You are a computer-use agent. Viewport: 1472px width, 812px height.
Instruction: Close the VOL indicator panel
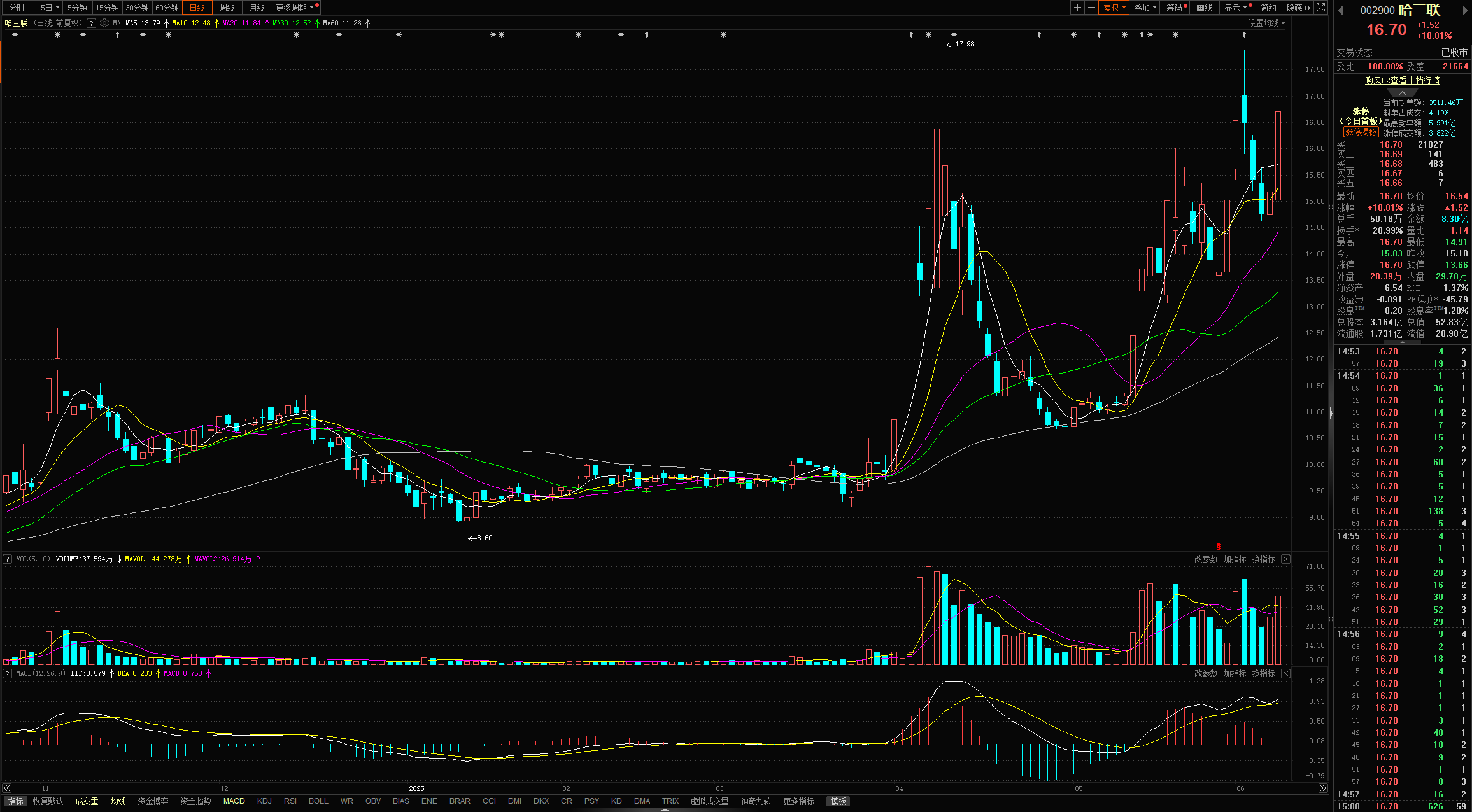pos(1285,559)
